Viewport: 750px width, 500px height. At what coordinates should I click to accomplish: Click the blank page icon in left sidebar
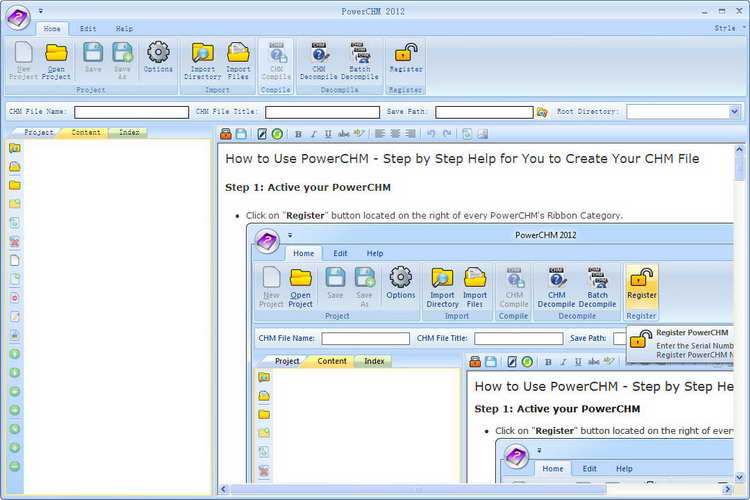pyautogui.click(x=15, y=260)
